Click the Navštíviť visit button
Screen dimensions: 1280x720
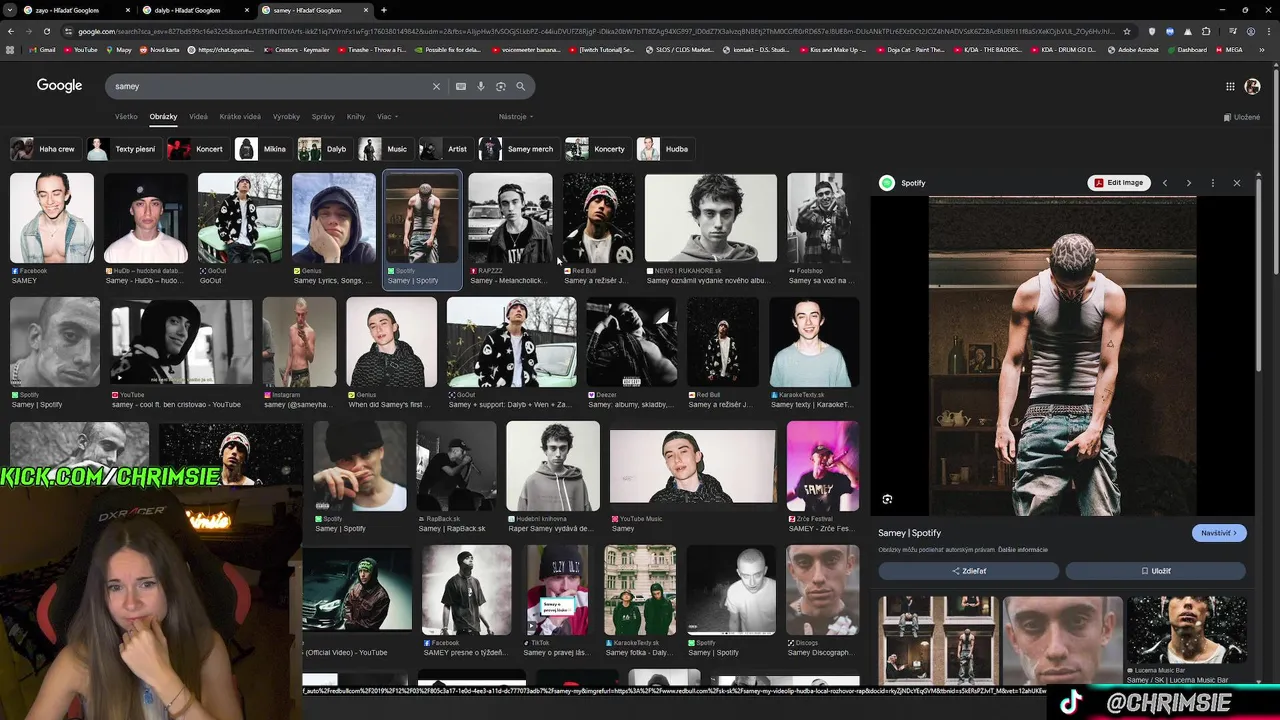pos(1219,533)
